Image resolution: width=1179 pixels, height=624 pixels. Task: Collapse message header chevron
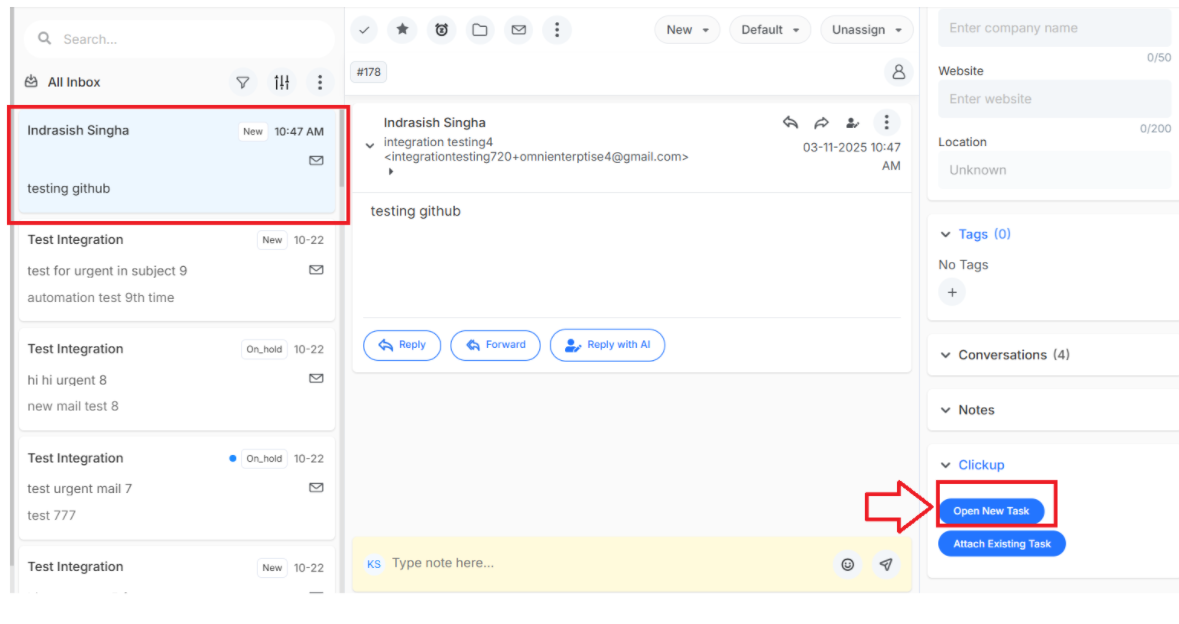point(370,146)
